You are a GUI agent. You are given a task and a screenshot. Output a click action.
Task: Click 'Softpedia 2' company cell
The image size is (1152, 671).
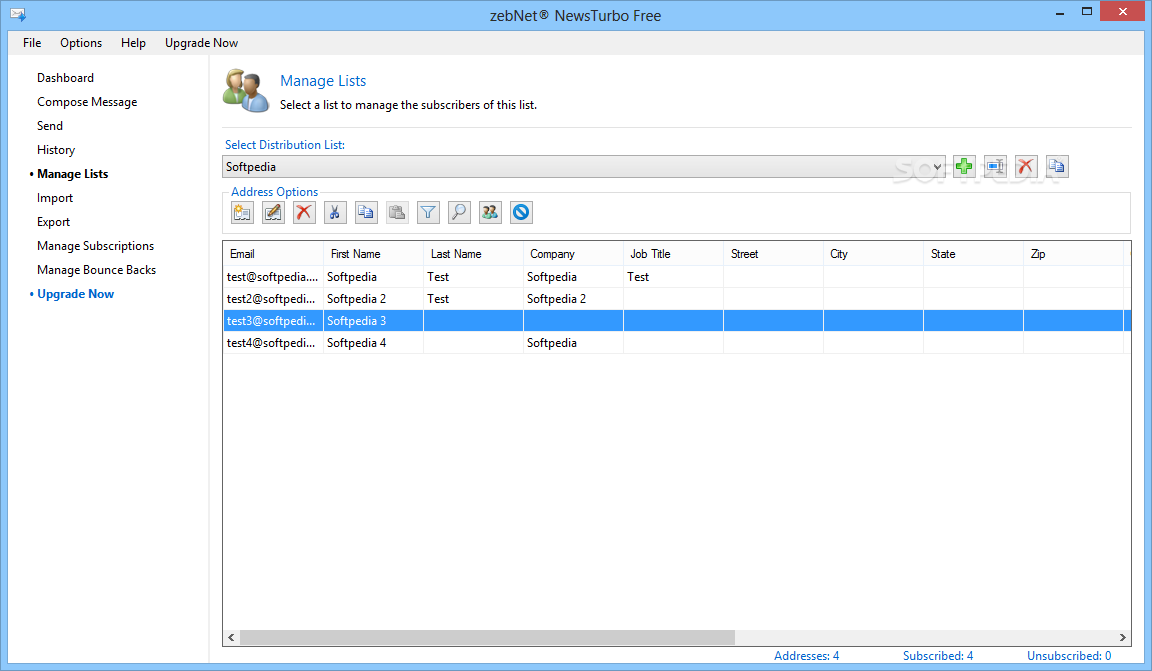(573, 299)
